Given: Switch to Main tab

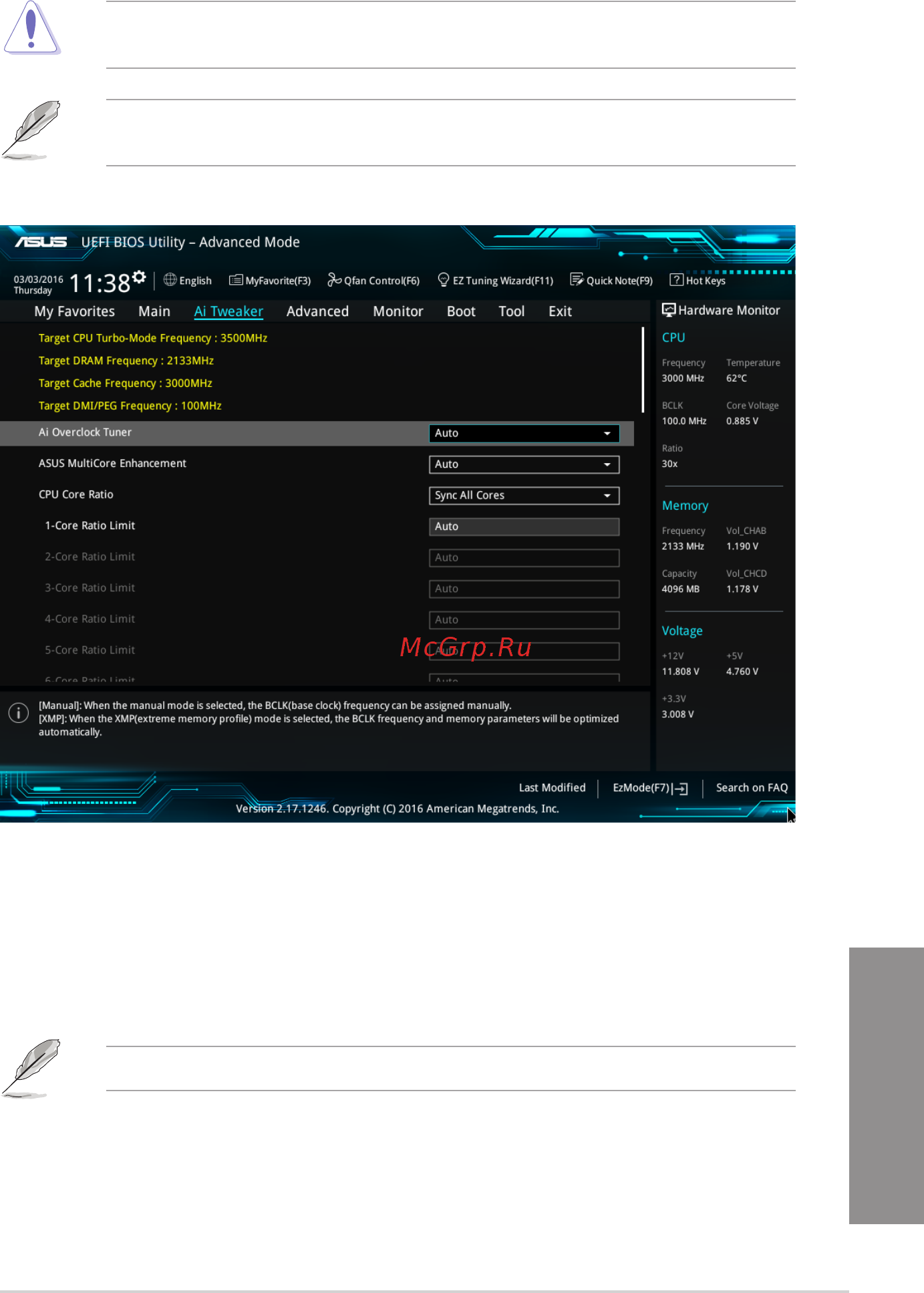Looking at the screenshot, I should [x=154, y=311].
